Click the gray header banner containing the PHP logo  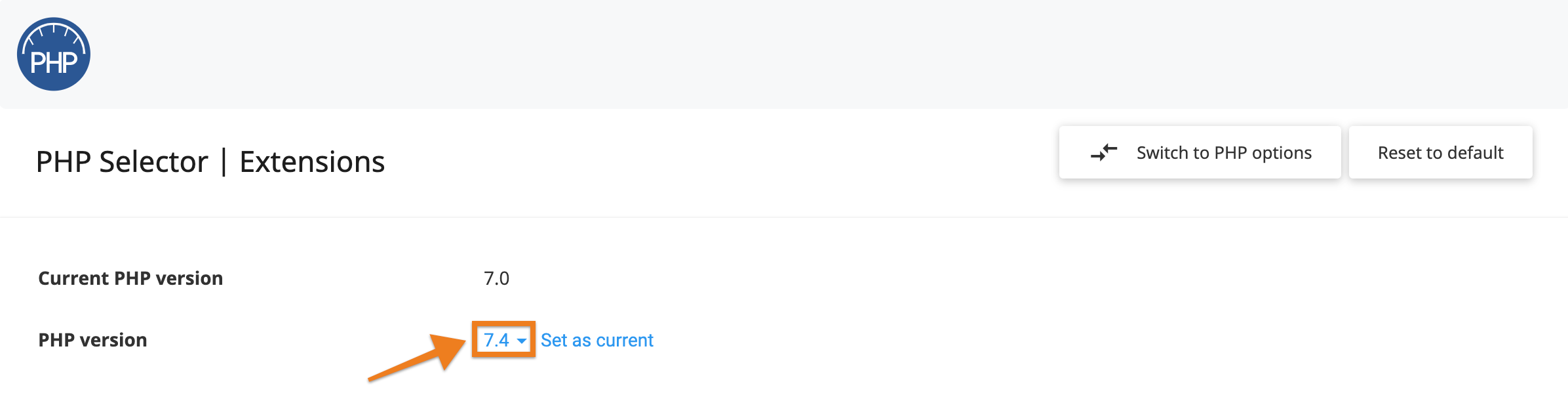coord(787,52)
